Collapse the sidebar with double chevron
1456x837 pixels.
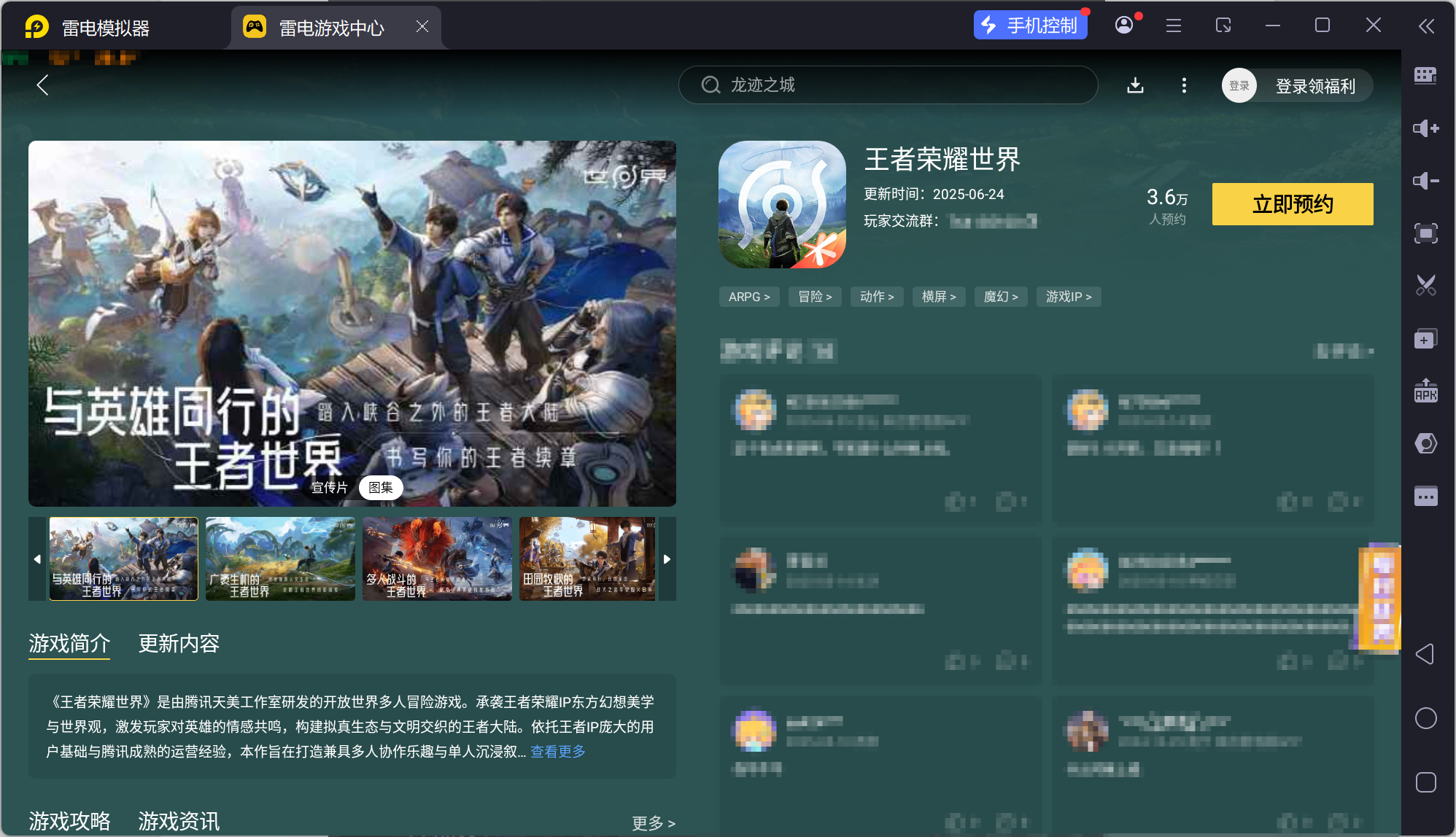1426,27
